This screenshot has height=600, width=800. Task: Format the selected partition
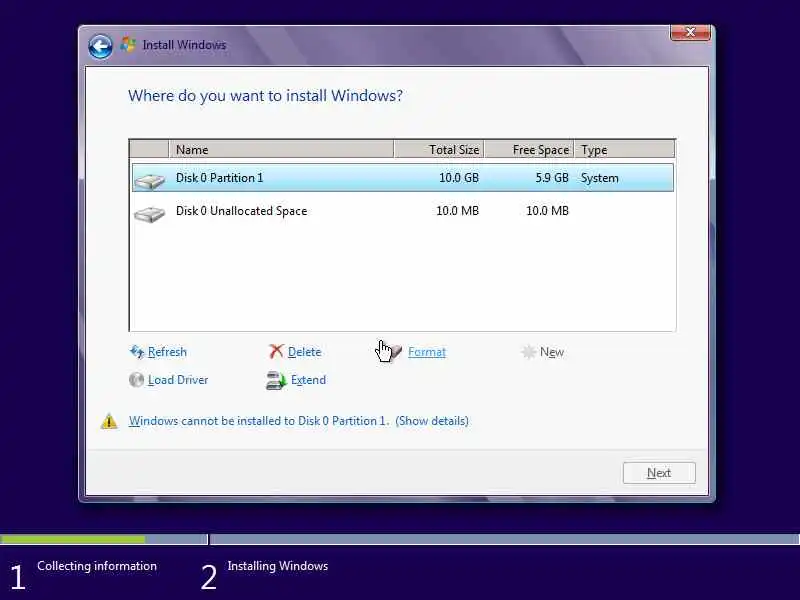[427, 352]
